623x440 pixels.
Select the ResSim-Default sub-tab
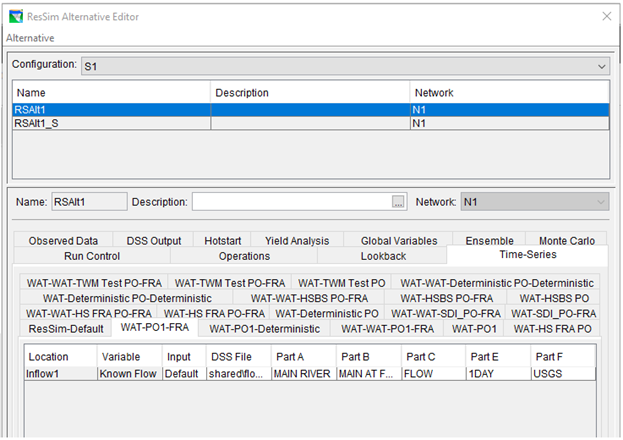[x=66, y=328]
